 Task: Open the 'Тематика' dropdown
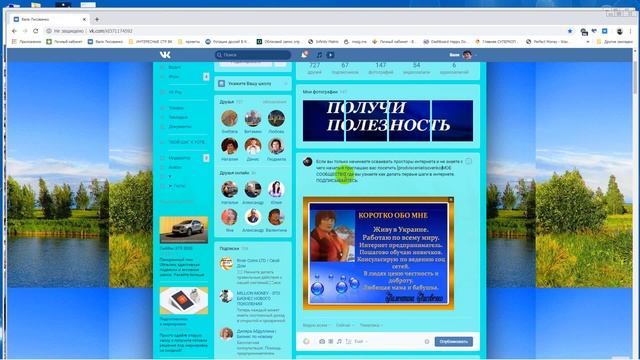pos(371,325)
